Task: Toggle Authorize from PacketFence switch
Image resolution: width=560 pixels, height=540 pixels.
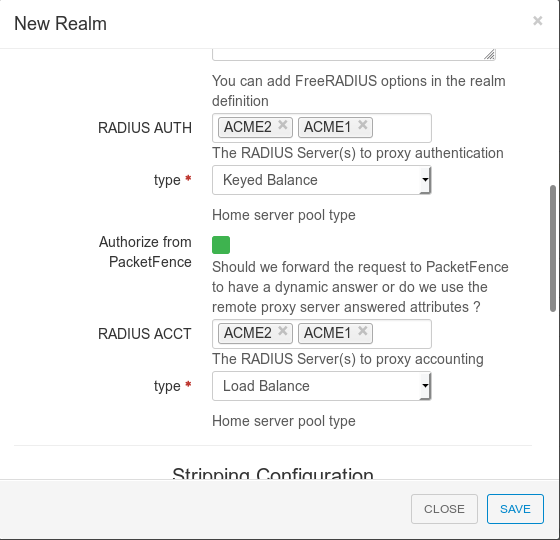Action: click(221, 245)
